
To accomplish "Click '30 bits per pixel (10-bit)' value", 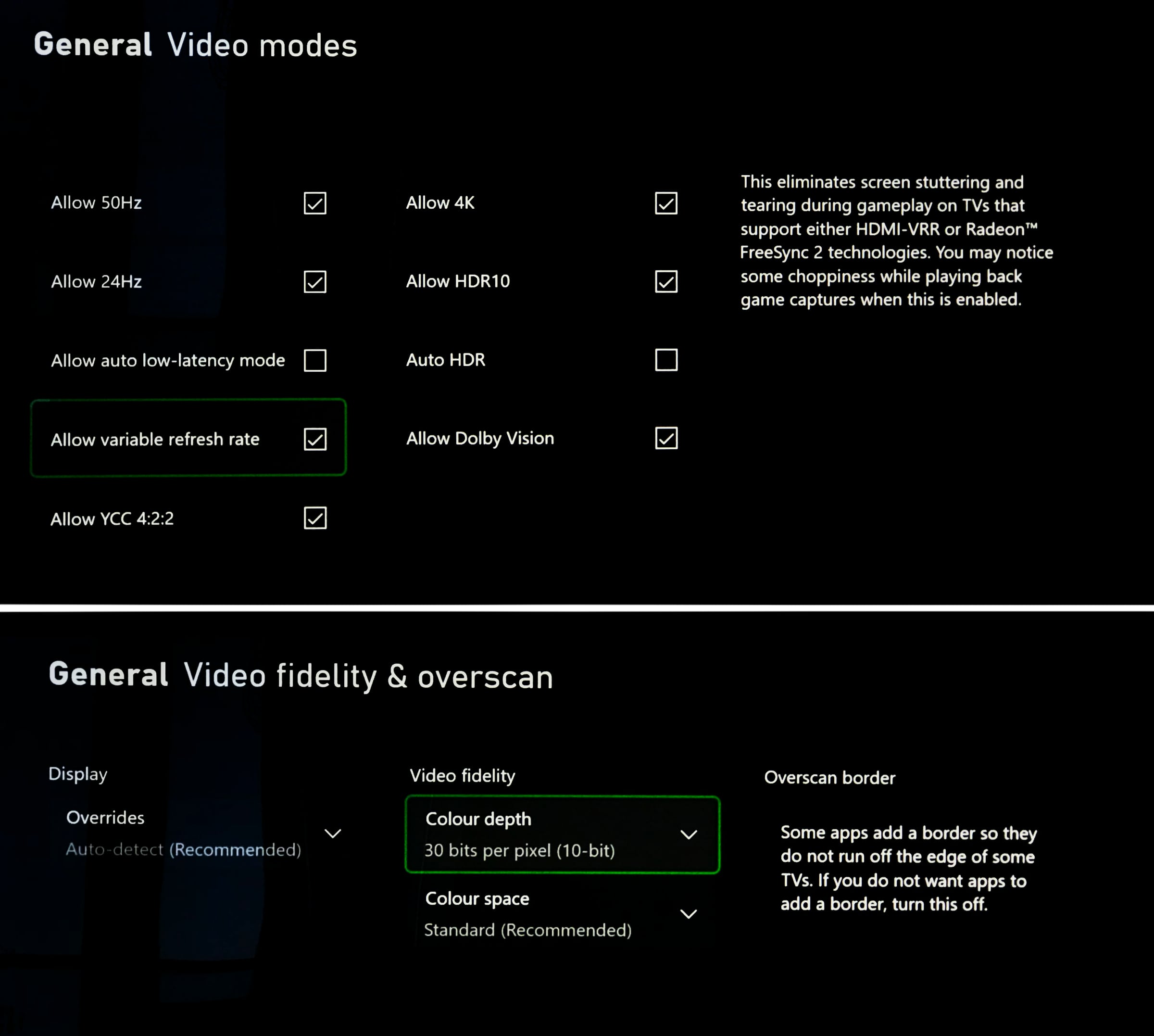I will point(519,850).
